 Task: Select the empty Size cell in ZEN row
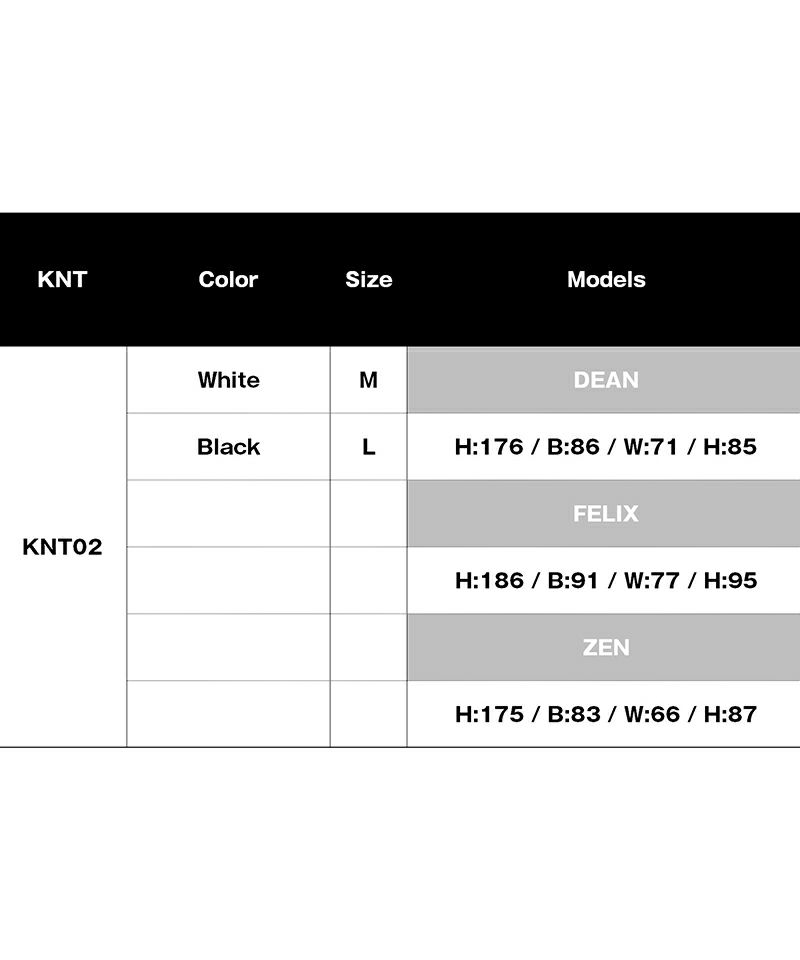pos(368,647)
